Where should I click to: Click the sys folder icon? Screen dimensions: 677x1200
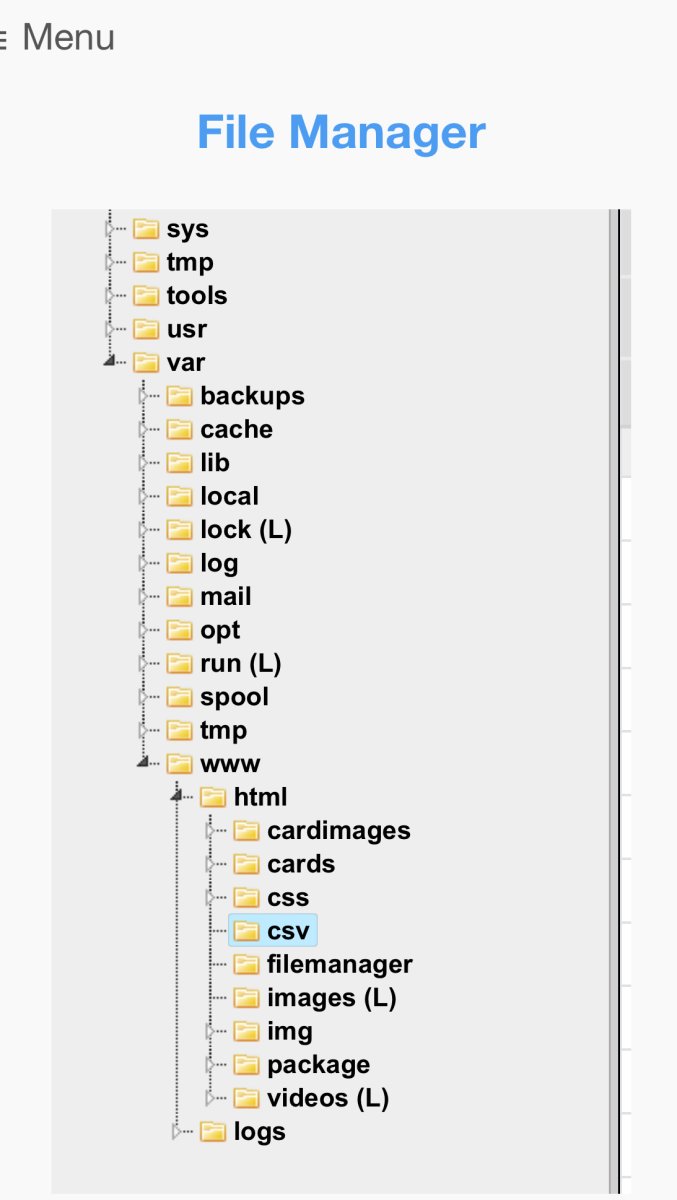pyautogui.click(x=147, y=229)
